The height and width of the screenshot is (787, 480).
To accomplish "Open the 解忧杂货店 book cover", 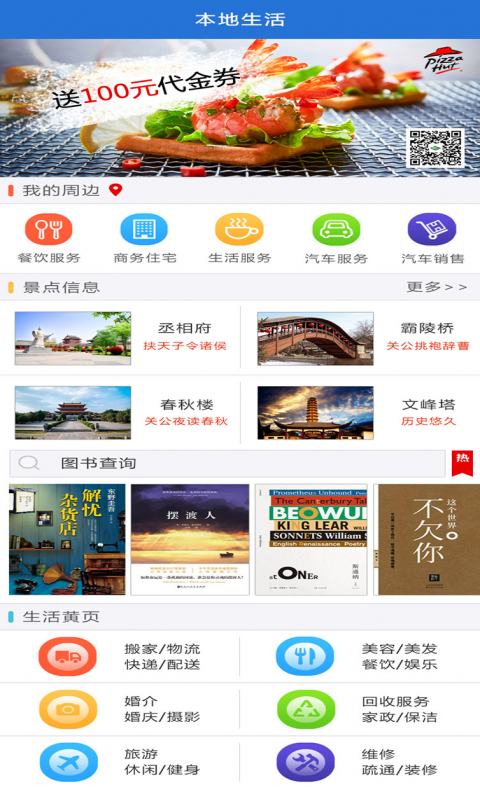I will point(67,540).
